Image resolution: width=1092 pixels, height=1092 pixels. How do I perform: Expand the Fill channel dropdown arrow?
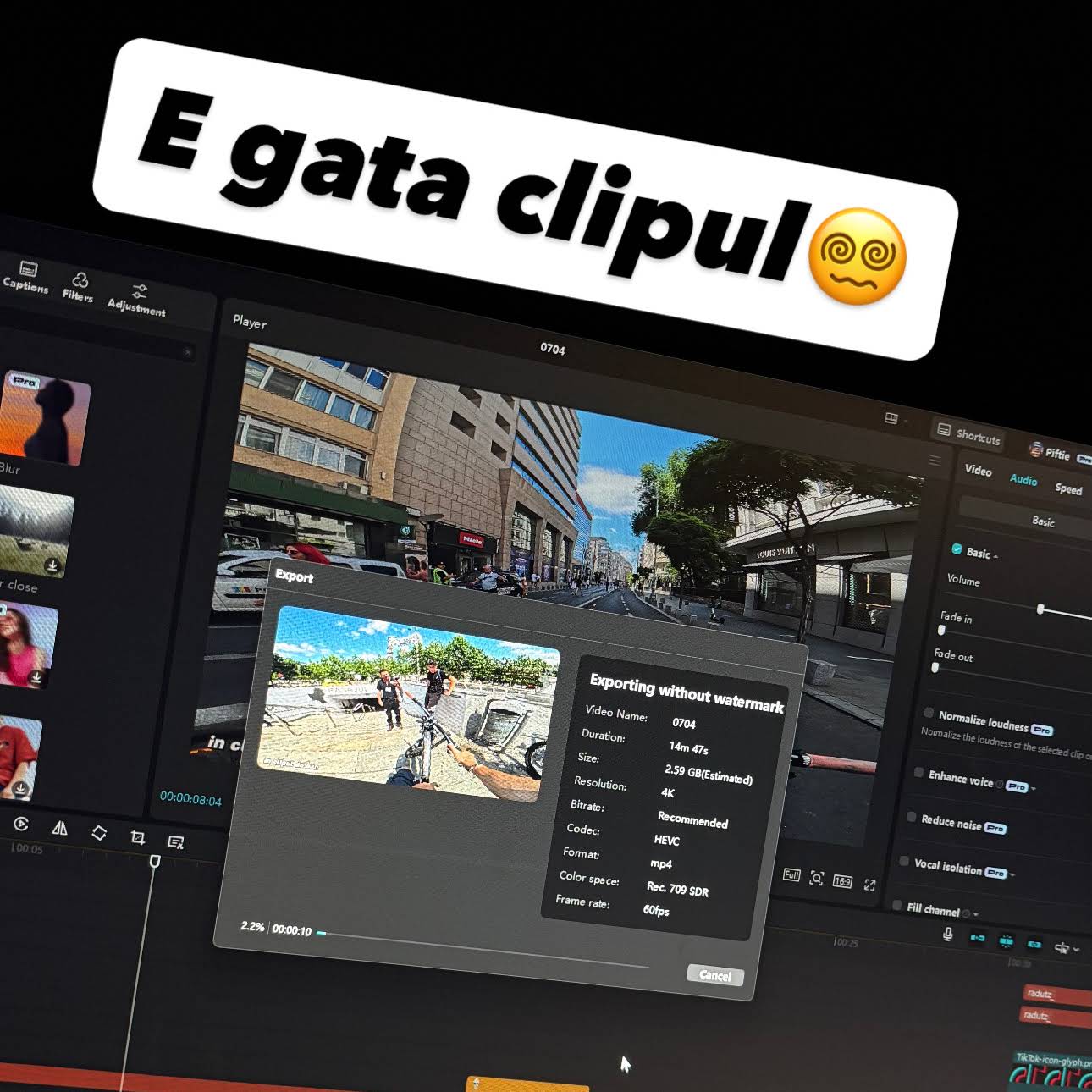pos(976,914)
